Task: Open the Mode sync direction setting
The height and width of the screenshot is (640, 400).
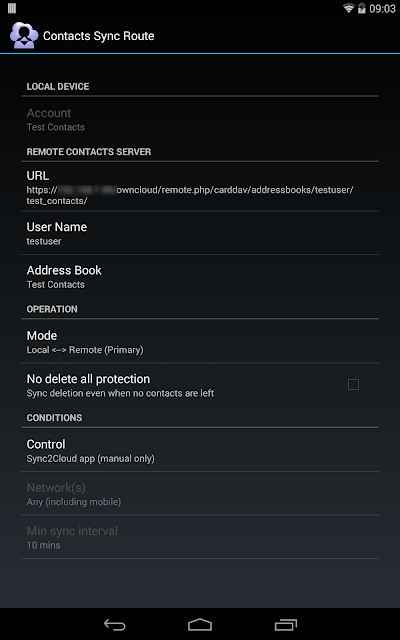Action: [x=200, y=342]
